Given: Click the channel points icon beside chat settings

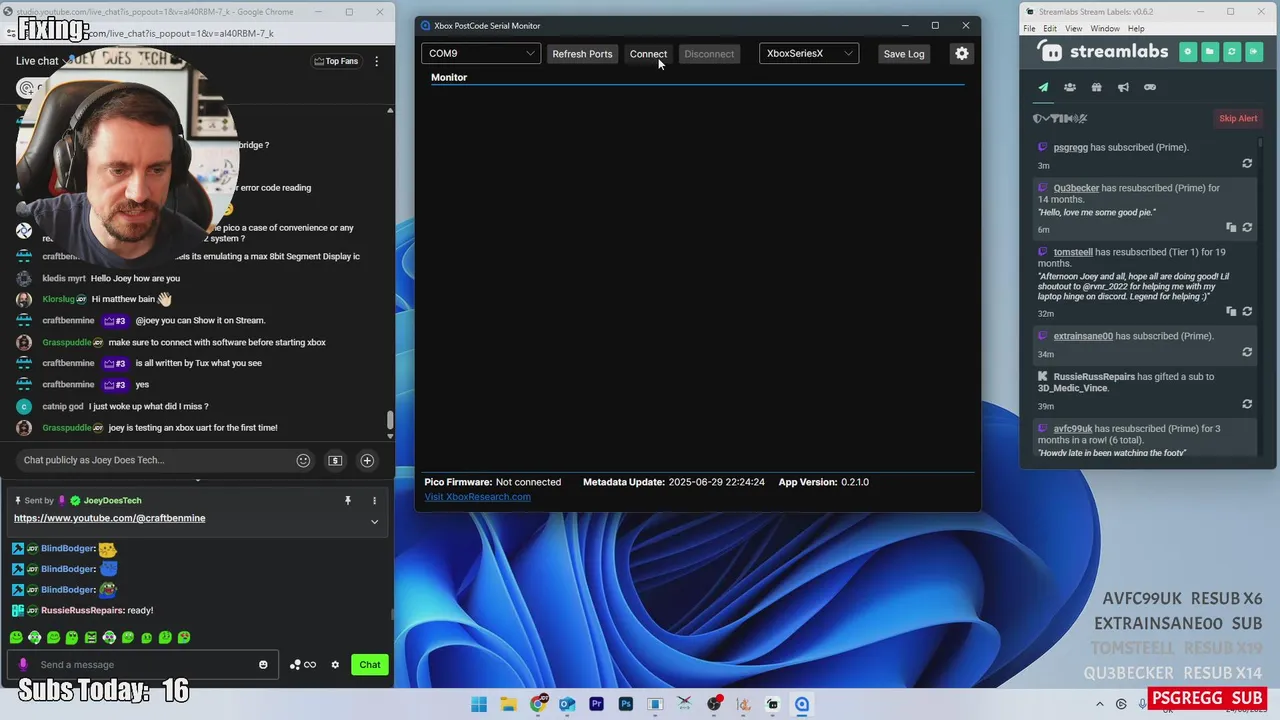Looking at the screenshot, I should pos(303,665).
